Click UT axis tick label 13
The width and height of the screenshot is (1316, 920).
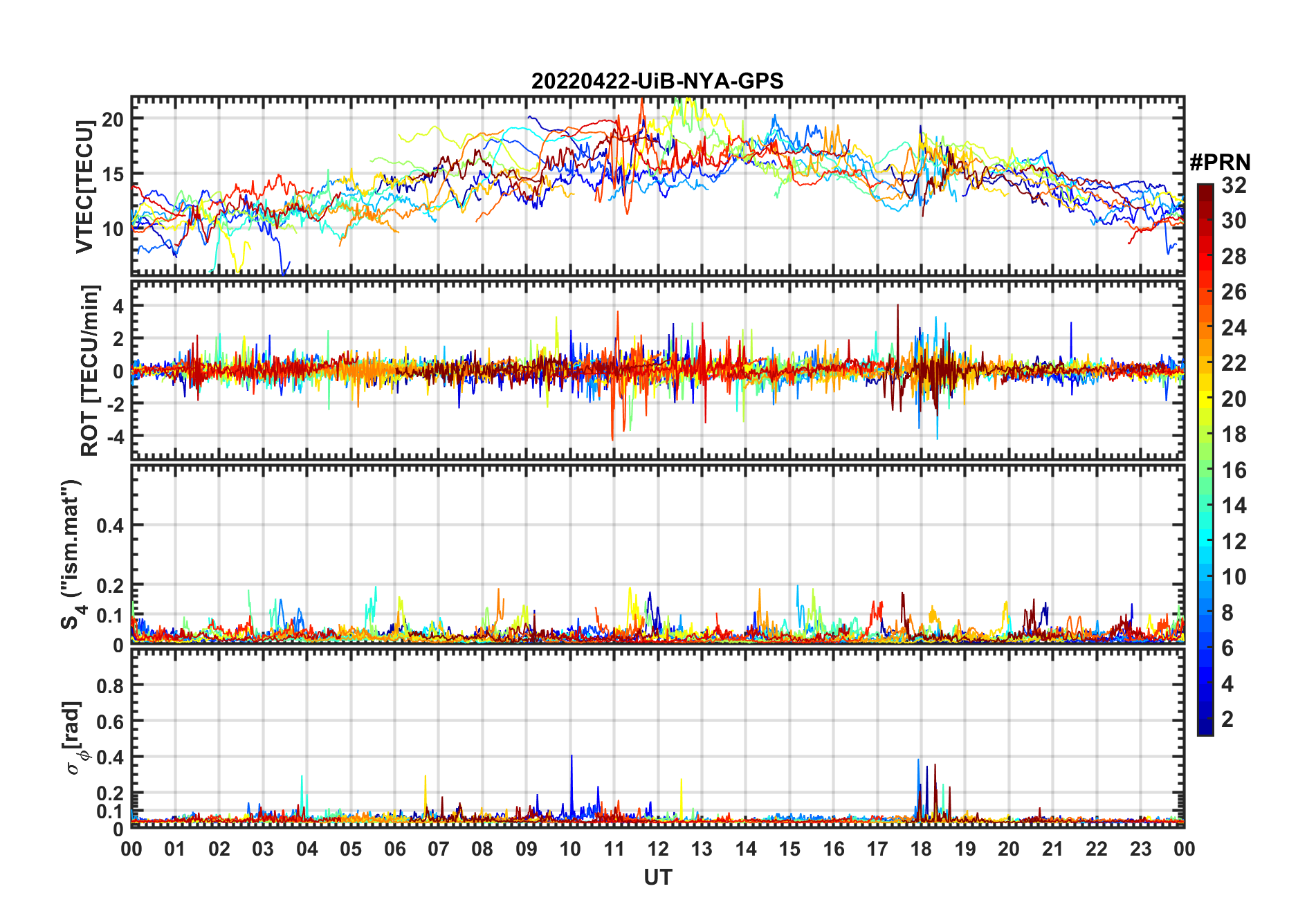pyautogui.click(x=702, y=849)
